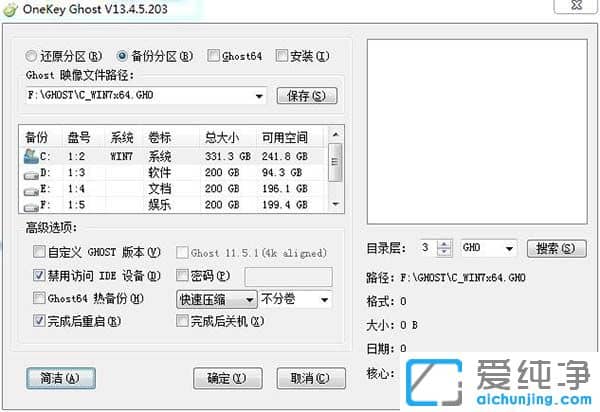Toggle the 安装 checkbox
The image size is (600, 412).
pos(282,56)
